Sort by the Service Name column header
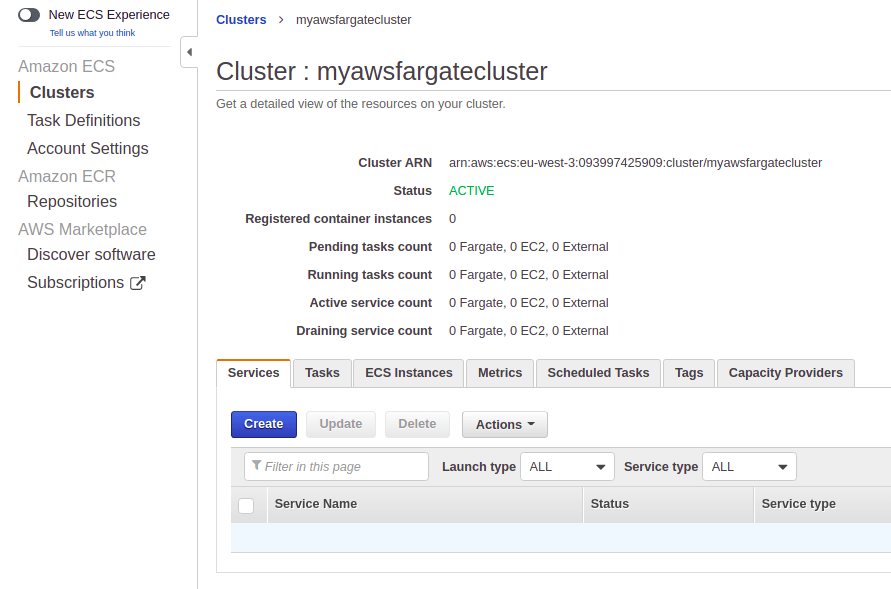 pyautogui.click(x=315, y=504)
